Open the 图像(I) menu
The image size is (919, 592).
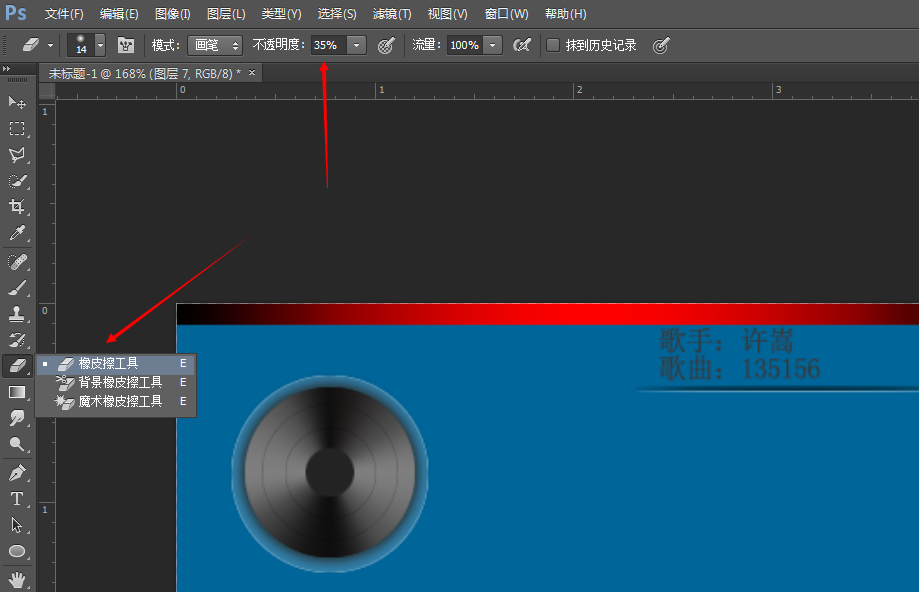(173, 13)
